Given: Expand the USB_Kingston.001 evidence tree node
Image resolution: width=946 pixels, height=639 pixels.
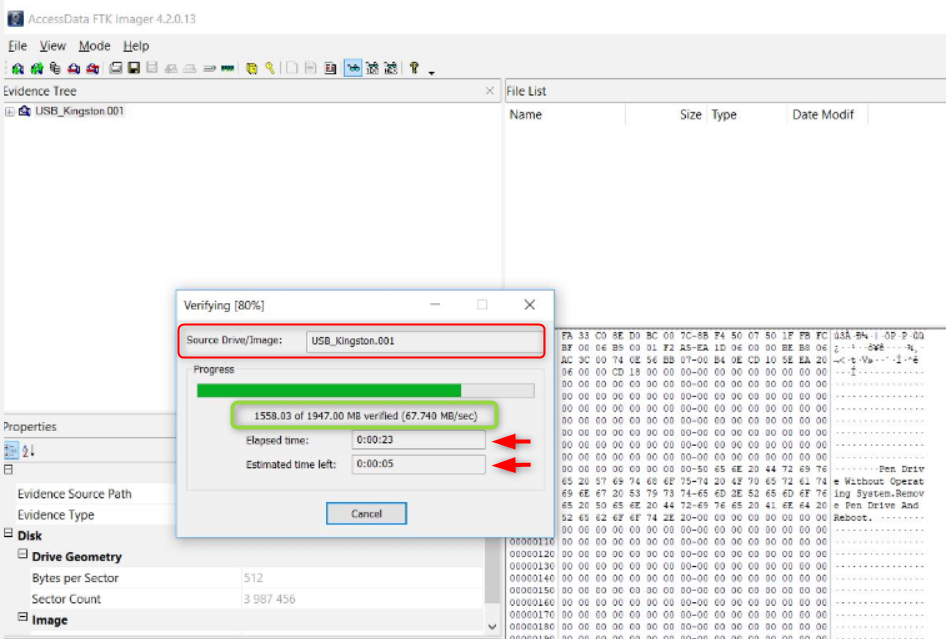Looking at the screenshot, I should pyautogui.click(x=10, y=111).
